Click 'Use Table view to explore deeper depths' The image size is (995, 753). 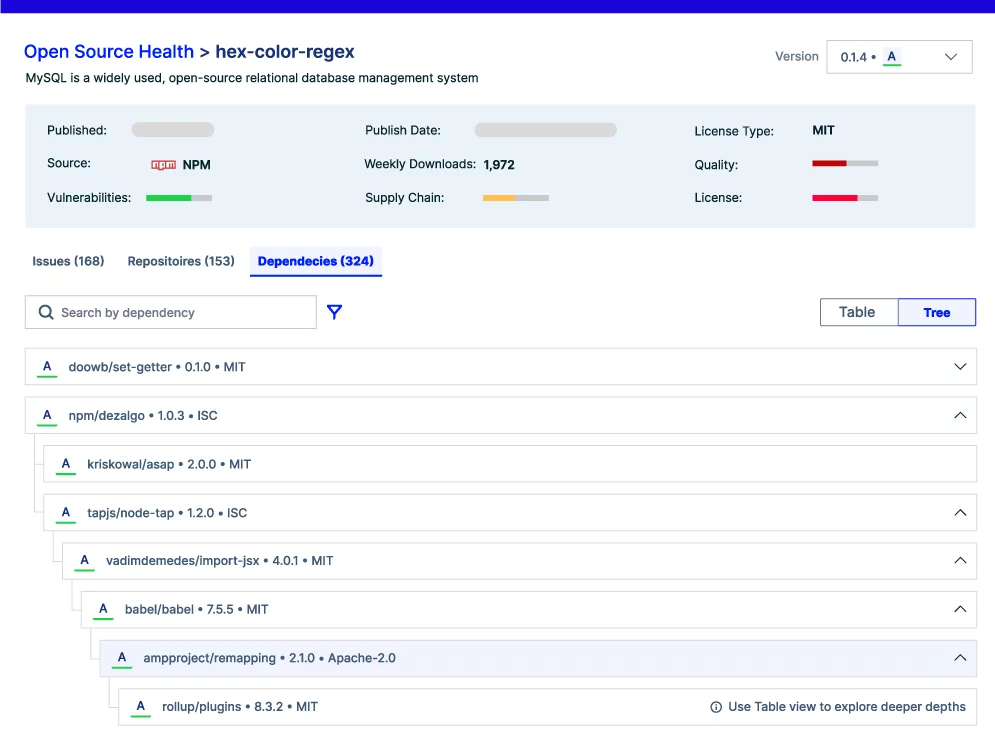coord(847,707)
